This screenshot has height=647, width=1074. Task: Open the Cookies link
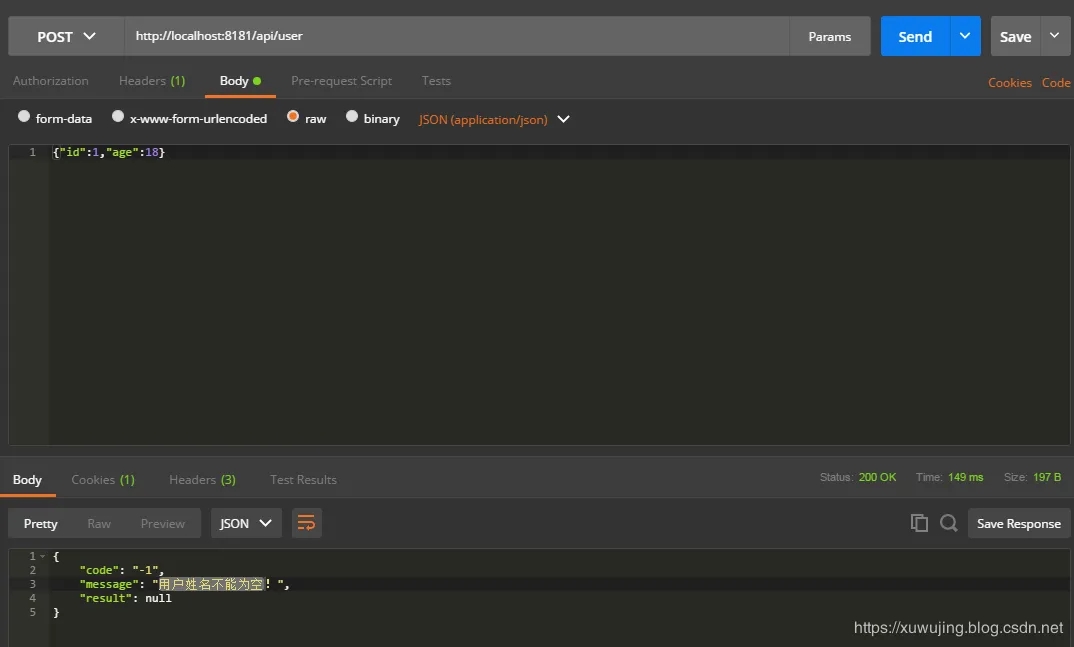(1009, 83)
